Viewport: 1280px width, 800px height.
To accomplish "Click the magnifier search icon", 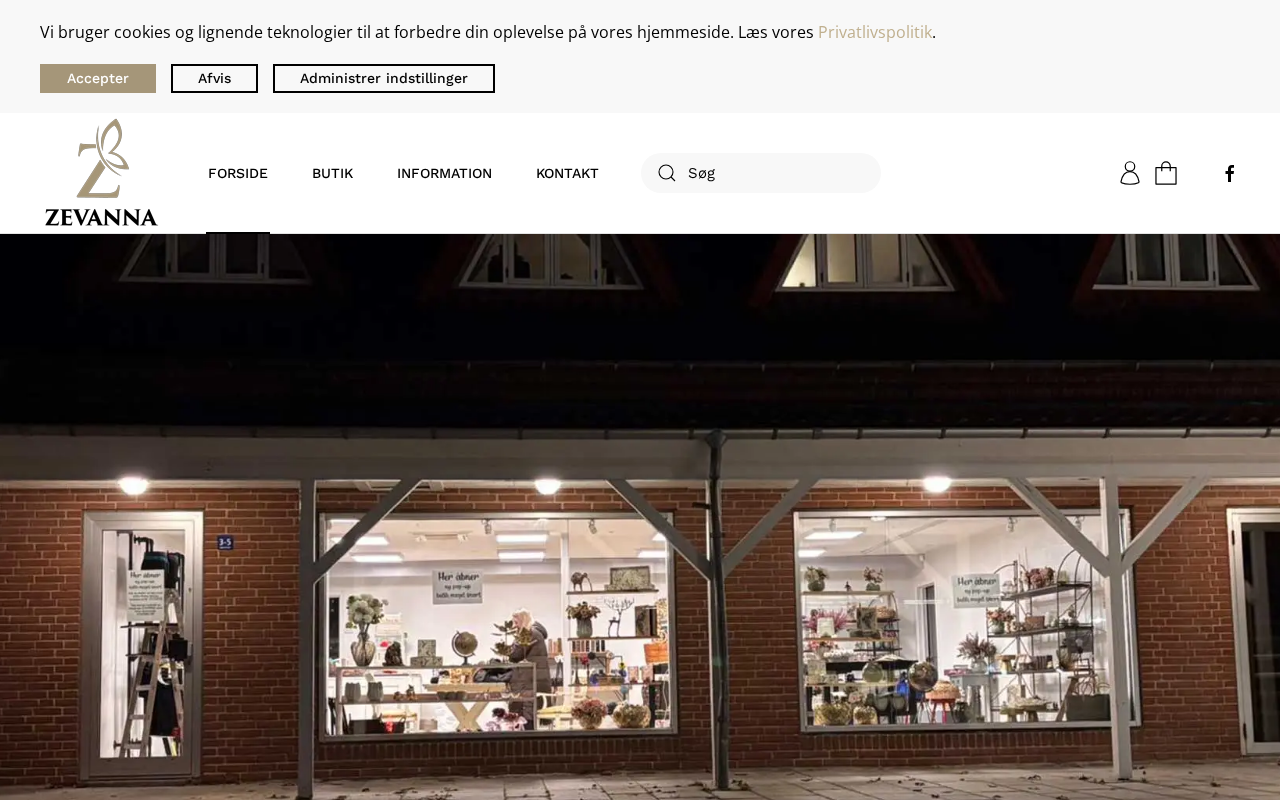I will 667,173.
